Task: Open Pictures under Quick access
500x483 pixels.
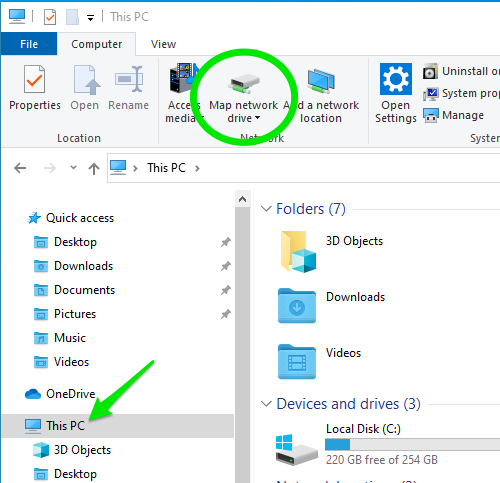Action: pyautogui.click(x=75, y=314)
